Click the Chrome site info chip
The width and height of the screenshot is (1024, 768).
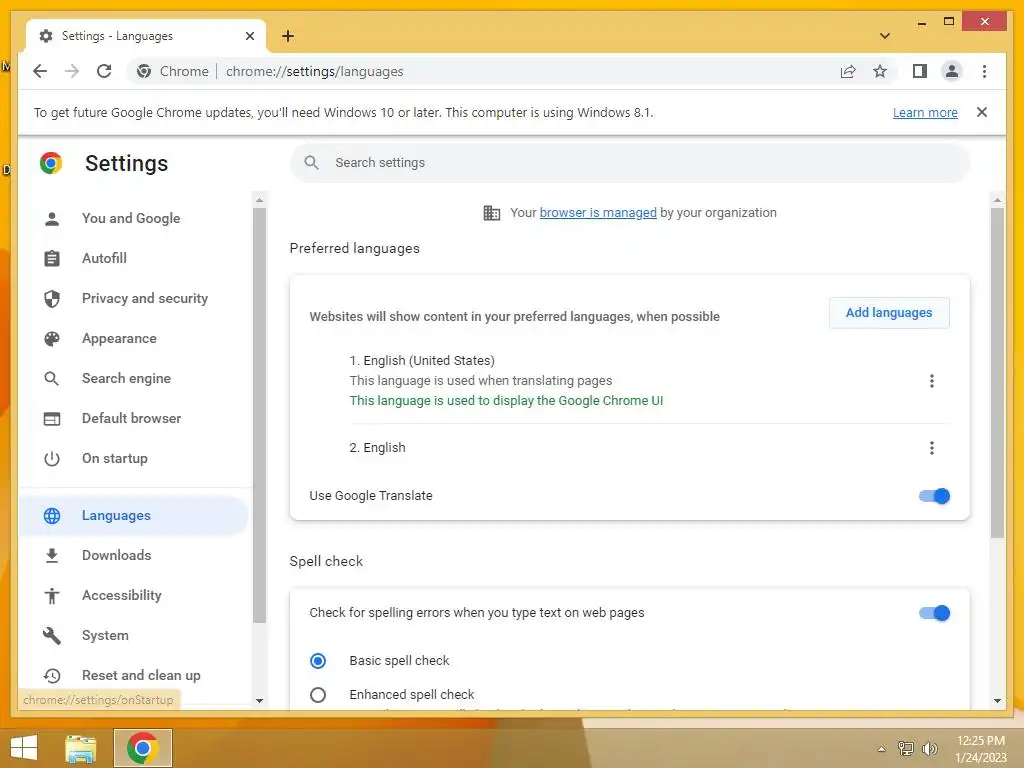pos(172,71)
